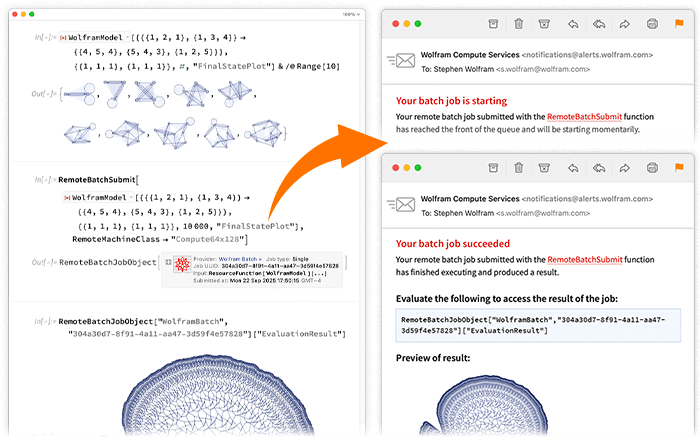Screen dimensions: 700x440
Task: Click 'To: Stephen Wolfram' in the succeeded email
Action: coord(458,213)
